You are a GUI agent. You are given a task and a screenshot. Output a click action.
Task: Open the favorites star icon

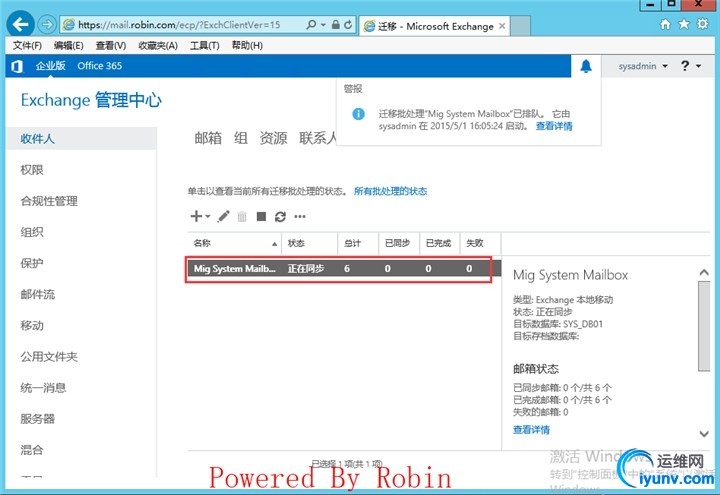click(684, 24)
